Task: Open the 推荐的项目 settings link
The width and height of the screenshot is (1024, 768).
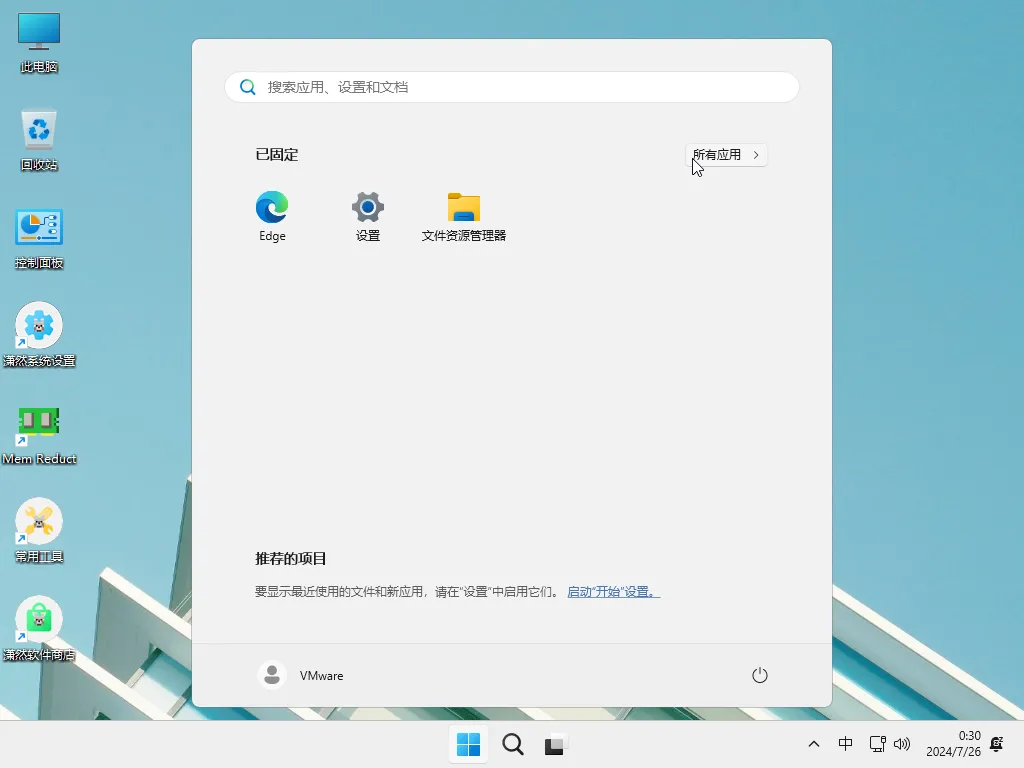Action: point(613,591)
